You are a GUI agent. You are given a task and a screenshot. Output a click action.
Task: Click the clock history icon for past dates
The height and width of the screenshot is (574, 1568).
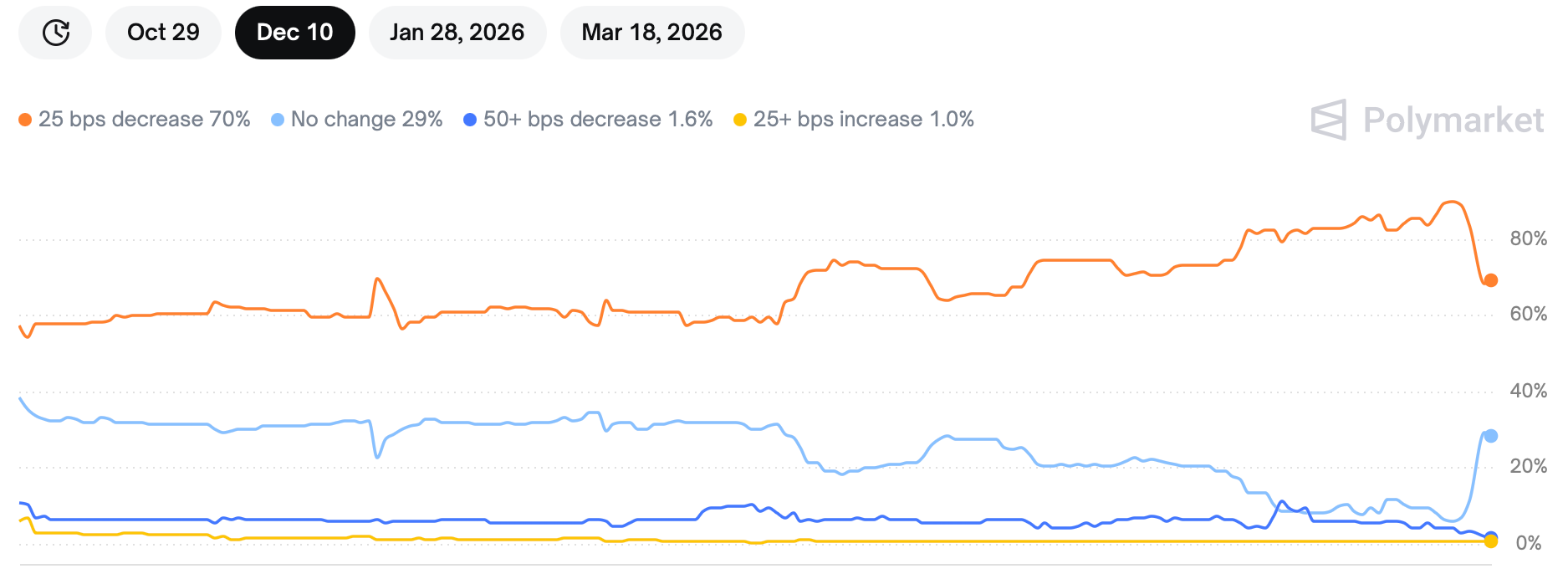tap(55, 33)
